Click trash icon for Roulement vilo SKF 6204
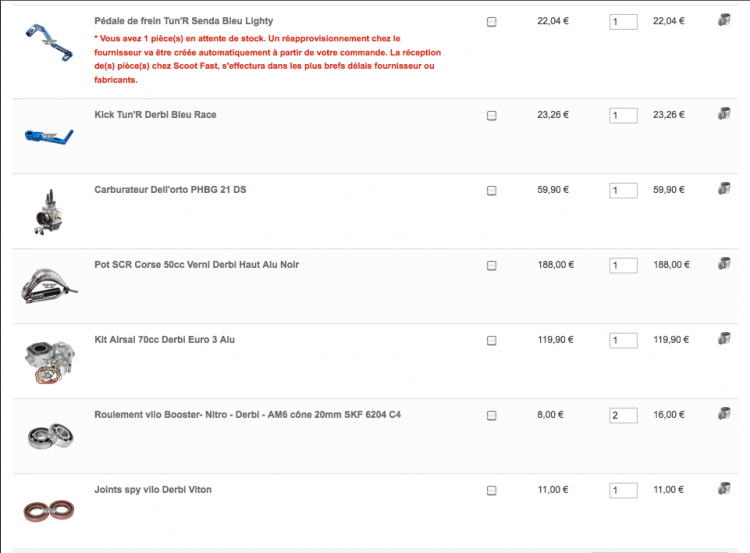 (x=724, y=413)
